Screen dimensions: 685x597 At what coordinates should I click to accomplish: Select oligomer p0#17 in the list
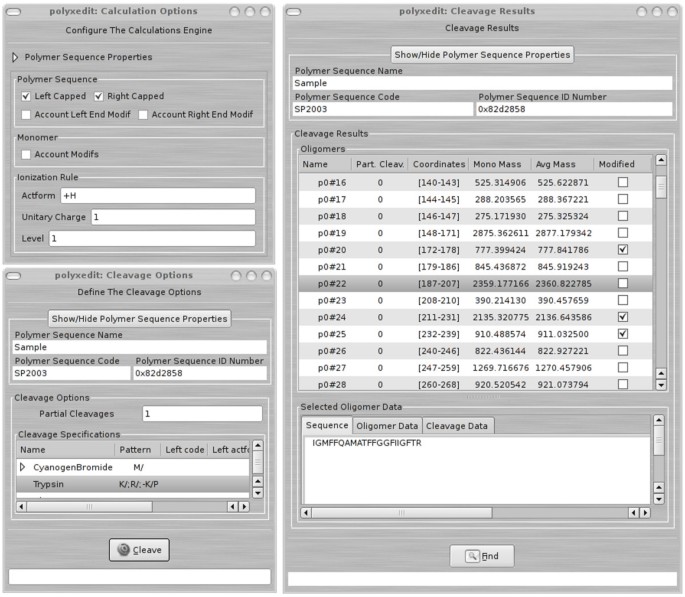[x=475, y=199]
